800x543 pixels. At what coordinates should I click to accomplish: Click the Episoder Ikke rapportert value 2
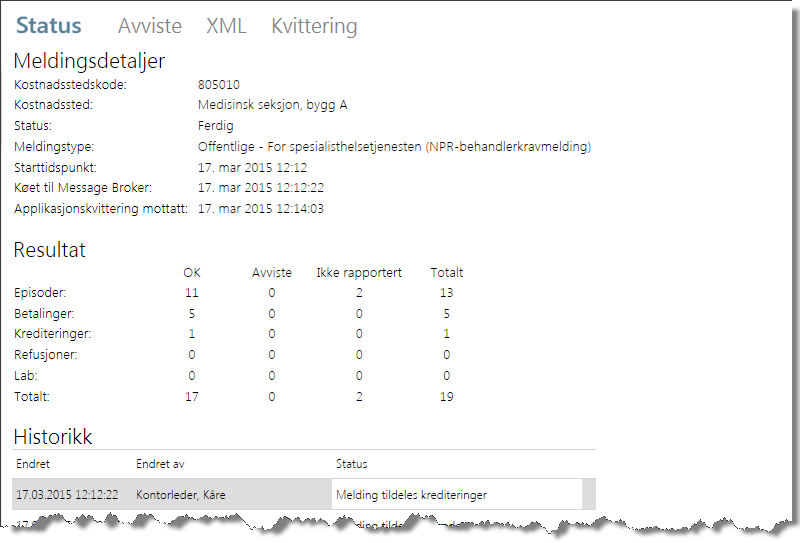(x=359, y=293)
